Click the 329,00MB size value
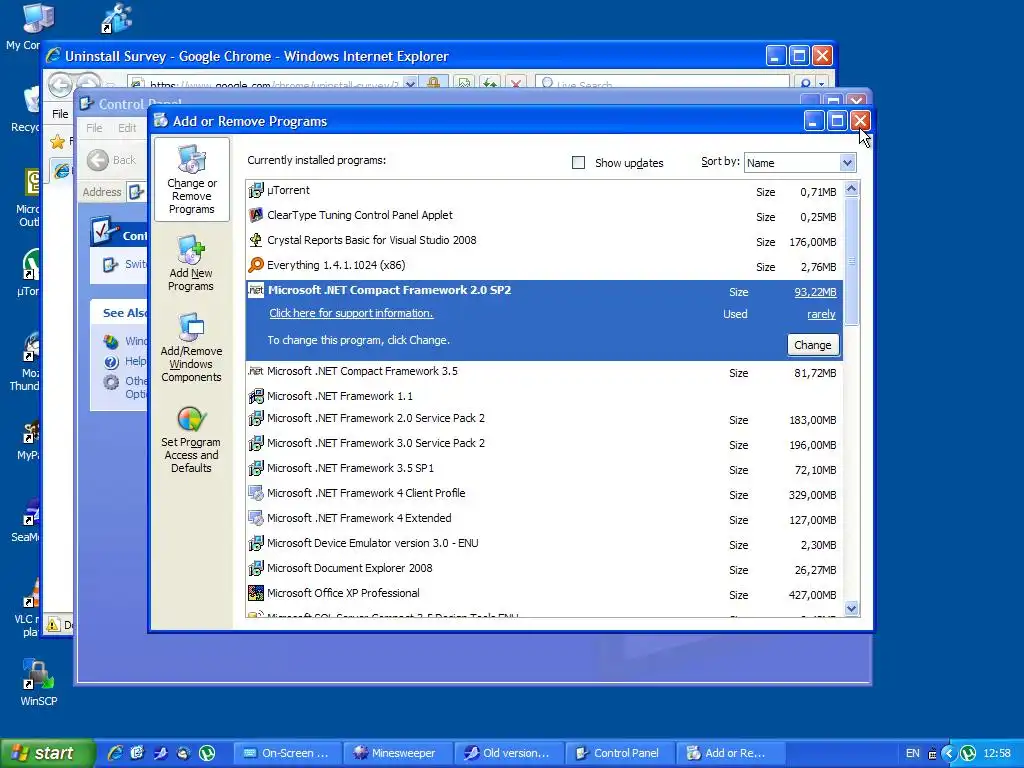Image resolution: width=1024 pixels, height=768 pixels. (x=812, y=495)
